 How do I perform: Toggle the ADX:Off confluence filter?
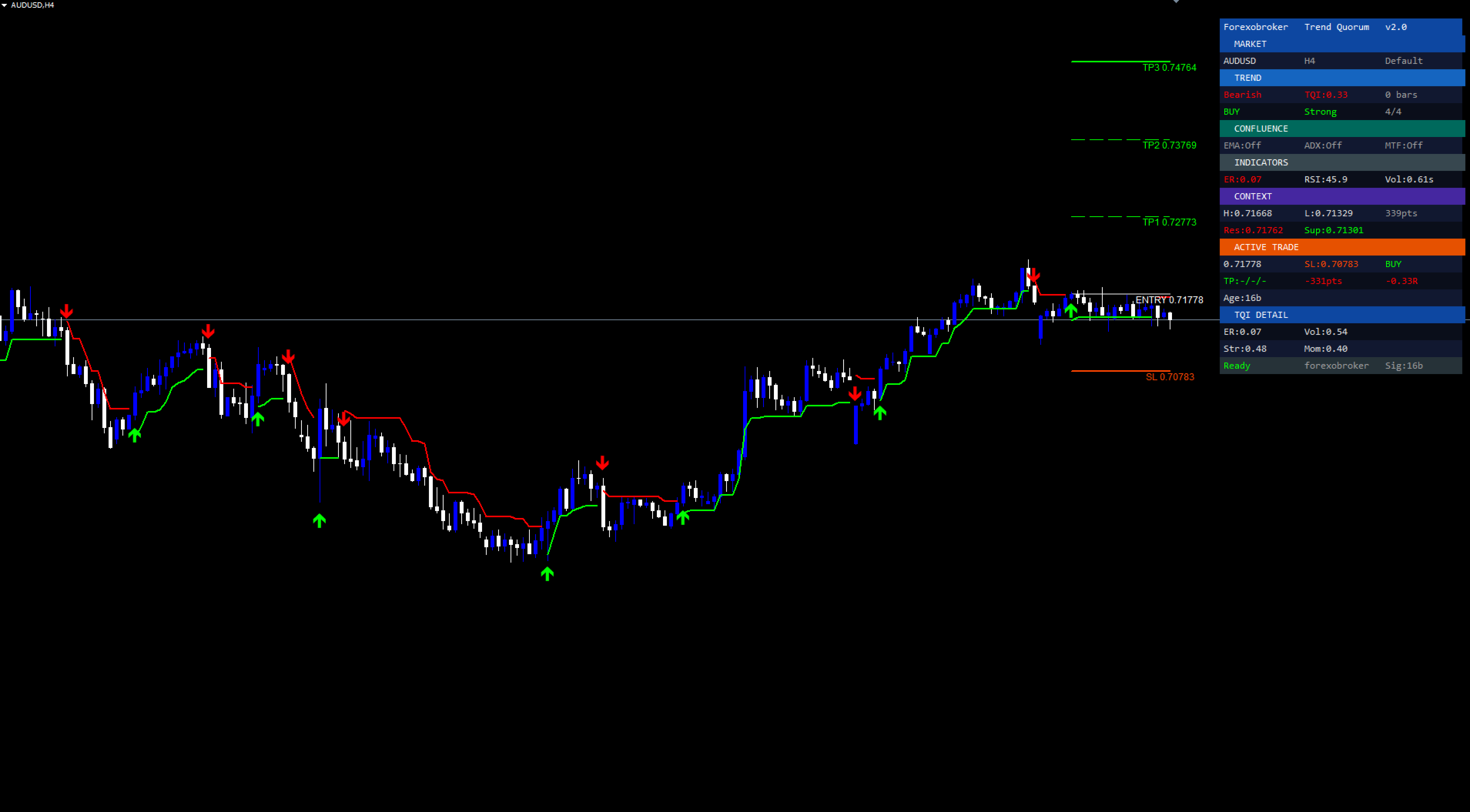click(1323, 145)
